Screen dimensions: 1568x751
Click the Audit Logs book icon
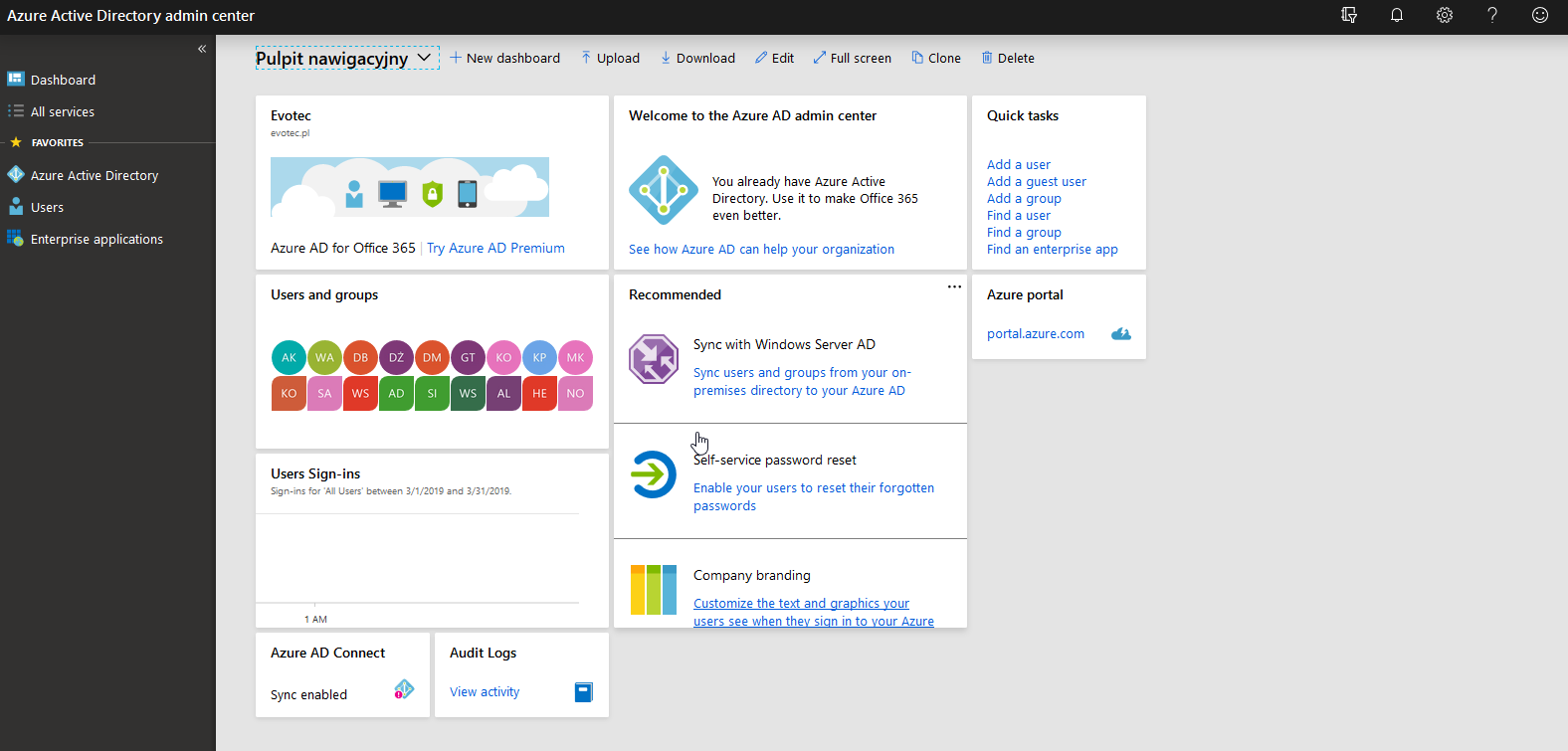pos(584,692)
